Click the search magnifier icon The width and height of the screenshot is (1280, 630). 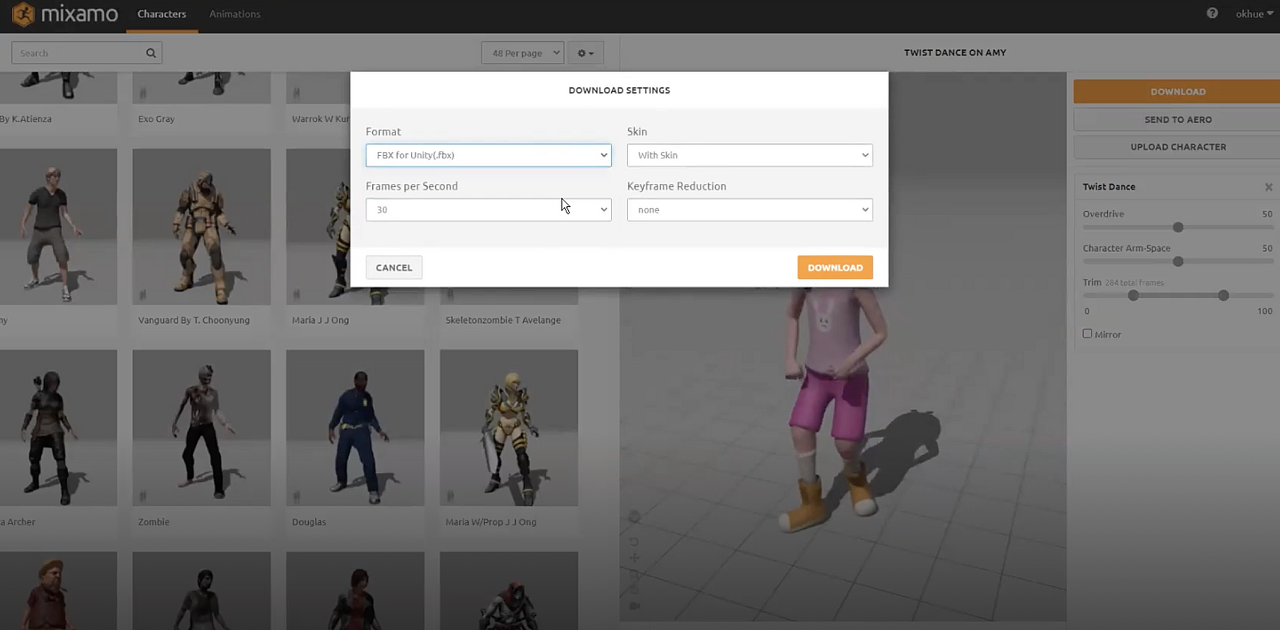(151, 53)
